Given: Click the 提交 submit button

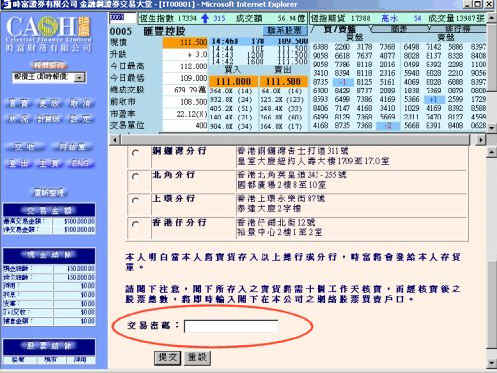Looking at the screenshot, I should point(167,358).
